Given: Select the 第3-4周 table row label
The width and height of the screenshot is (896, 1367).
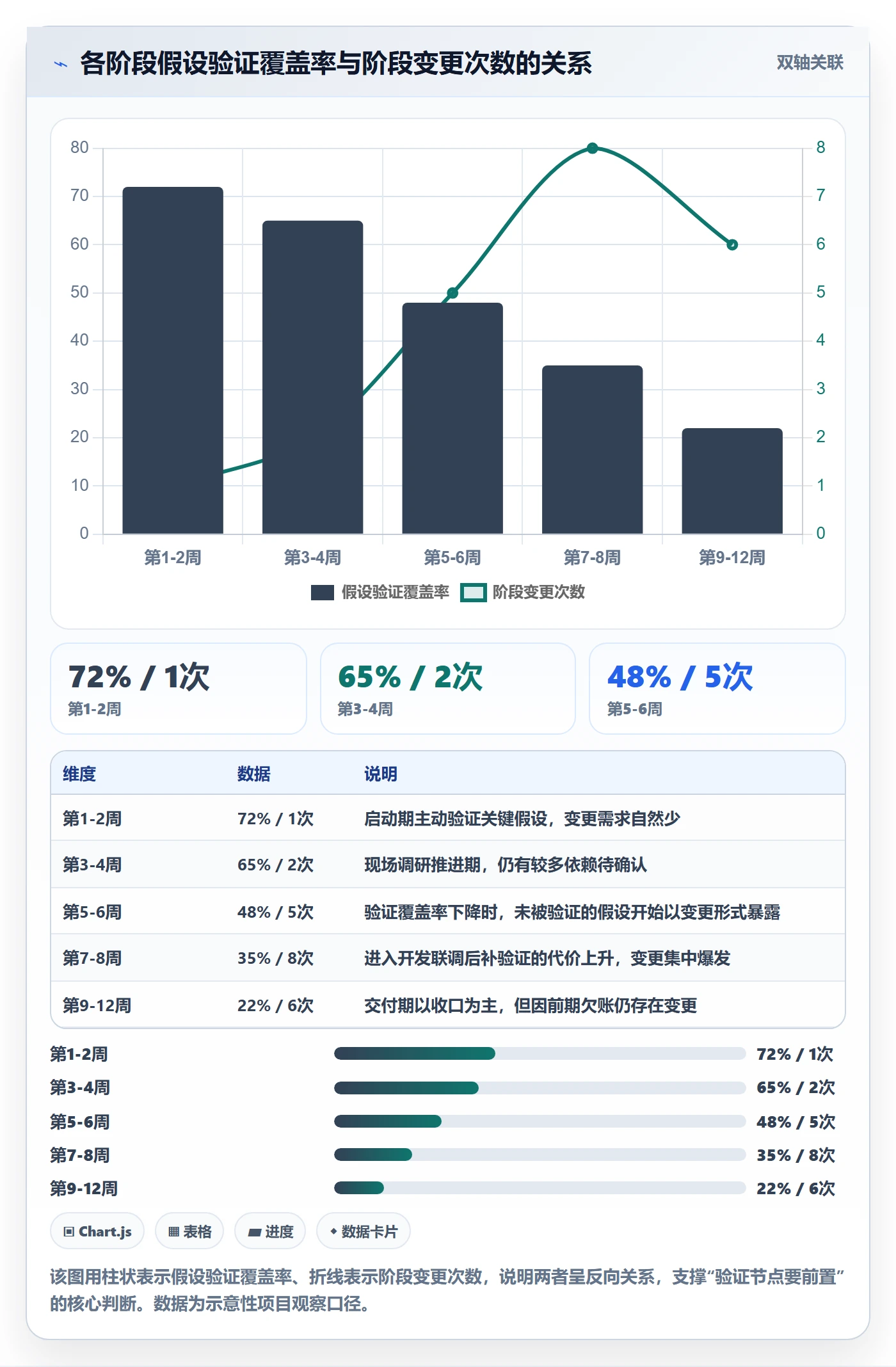Looking at the screenshot, I should [92, 865].
